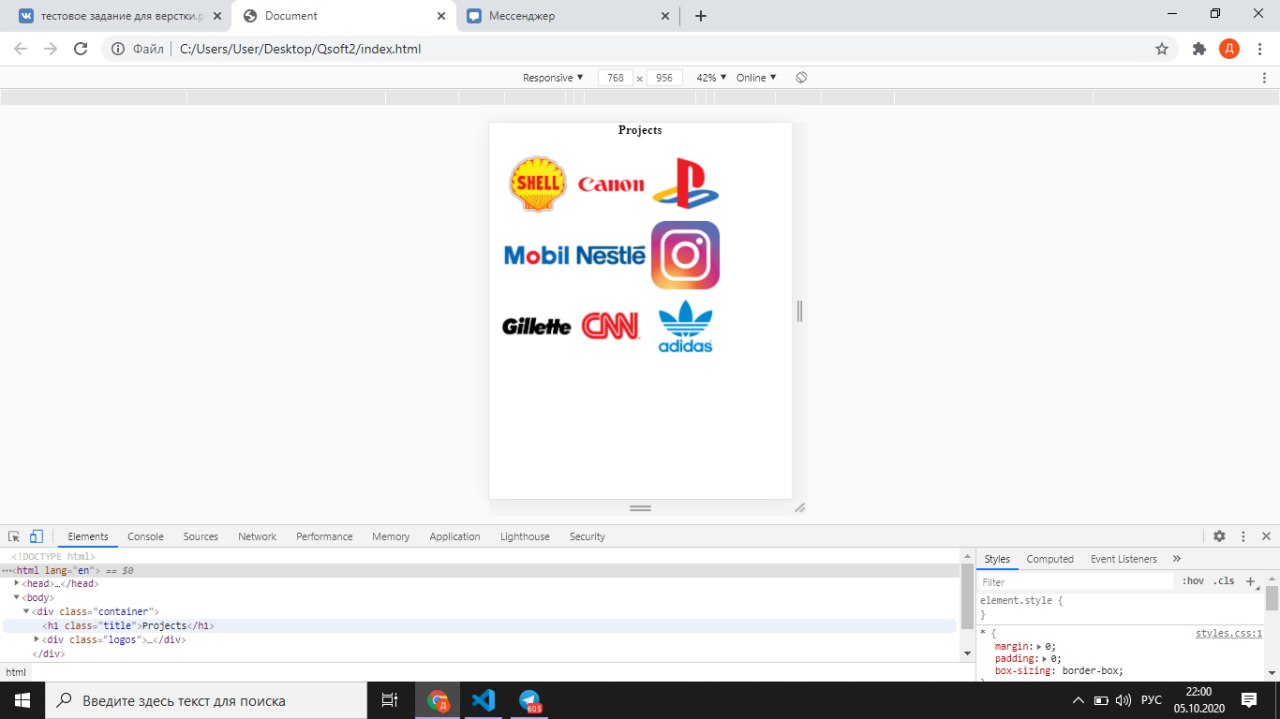
Task: Expand the div logos node
Action: pos(37,639)
